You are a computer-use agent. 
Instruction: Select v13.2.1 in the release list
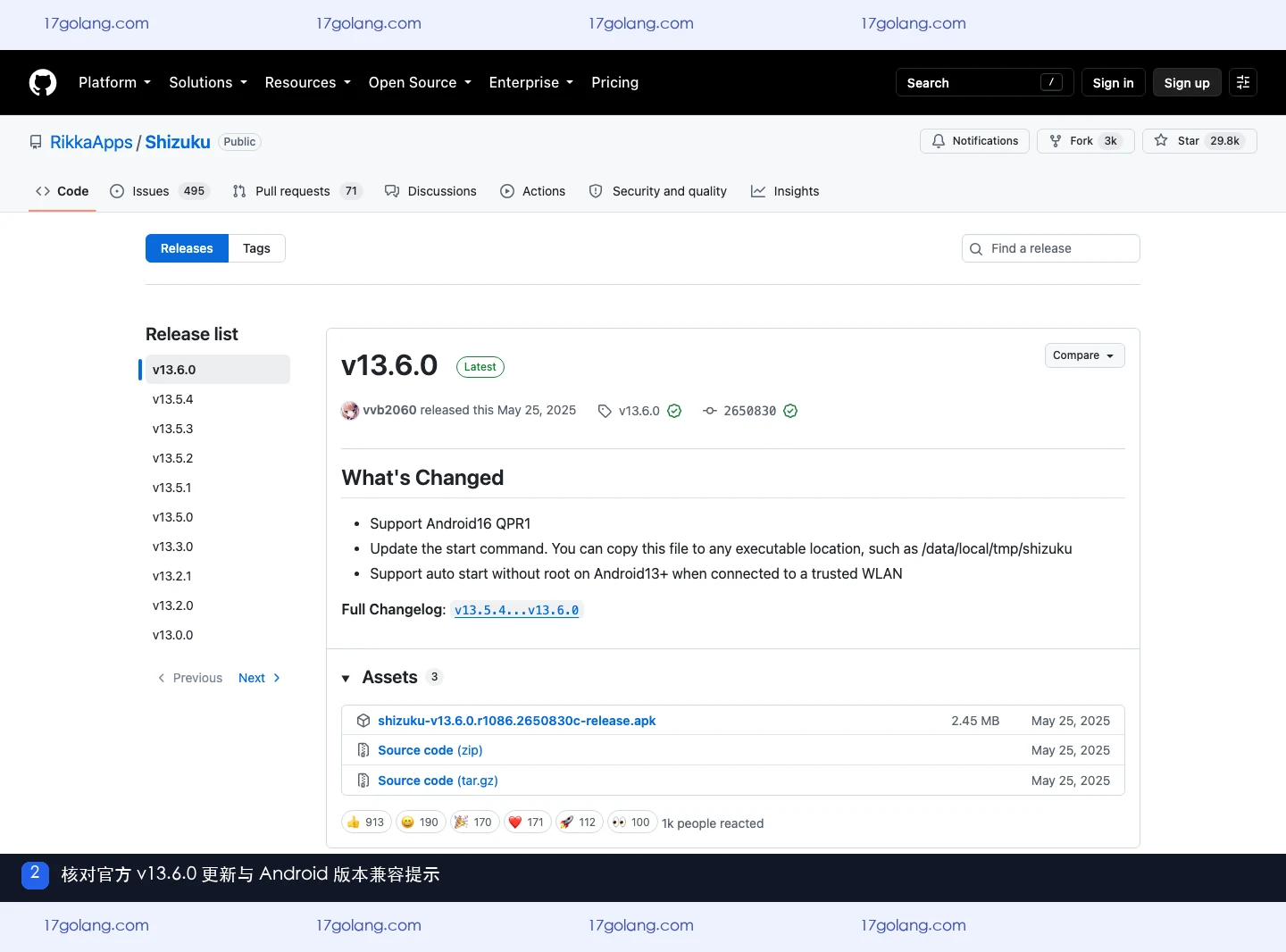[x=218, y=576]
